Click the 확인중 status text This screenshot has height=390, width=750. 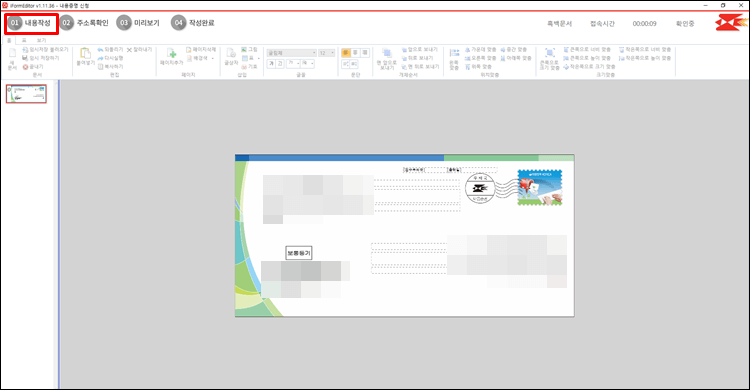tap(685, 23)
